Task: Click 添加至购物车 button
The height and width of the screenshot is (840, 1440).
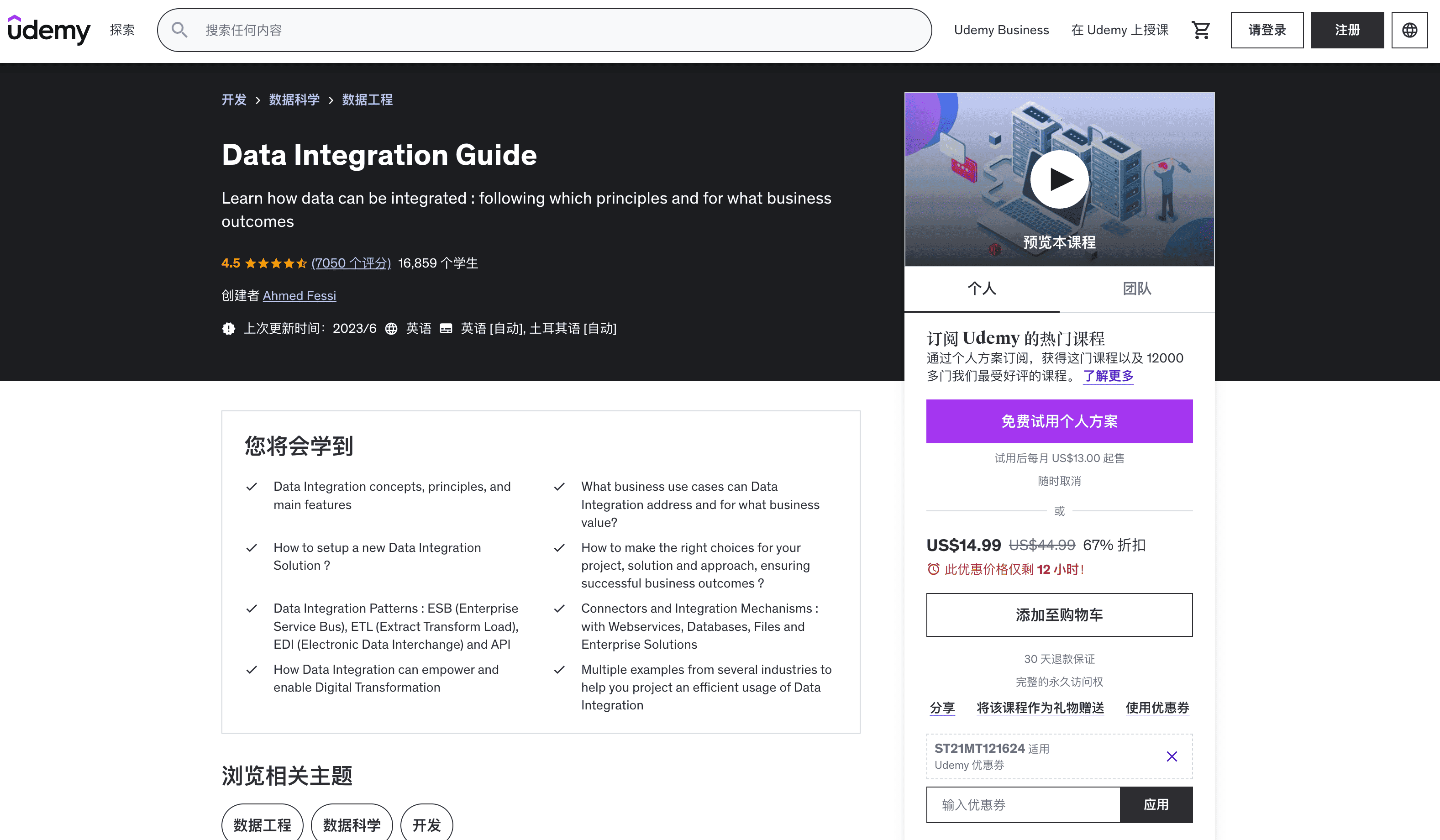Action: click(1059, 615)
